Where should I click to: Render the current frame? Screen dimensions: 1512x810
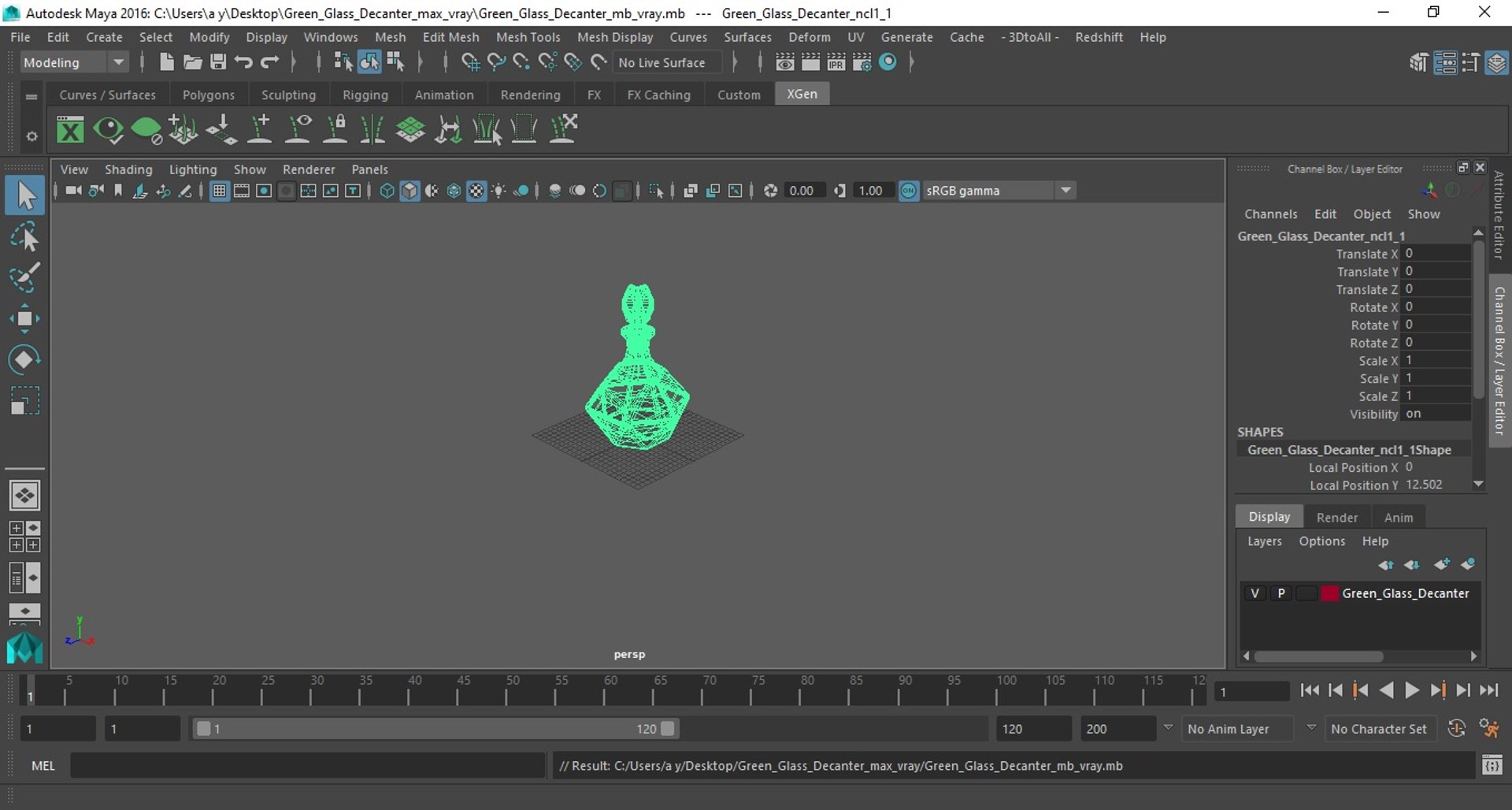click(x=810, y=62)
